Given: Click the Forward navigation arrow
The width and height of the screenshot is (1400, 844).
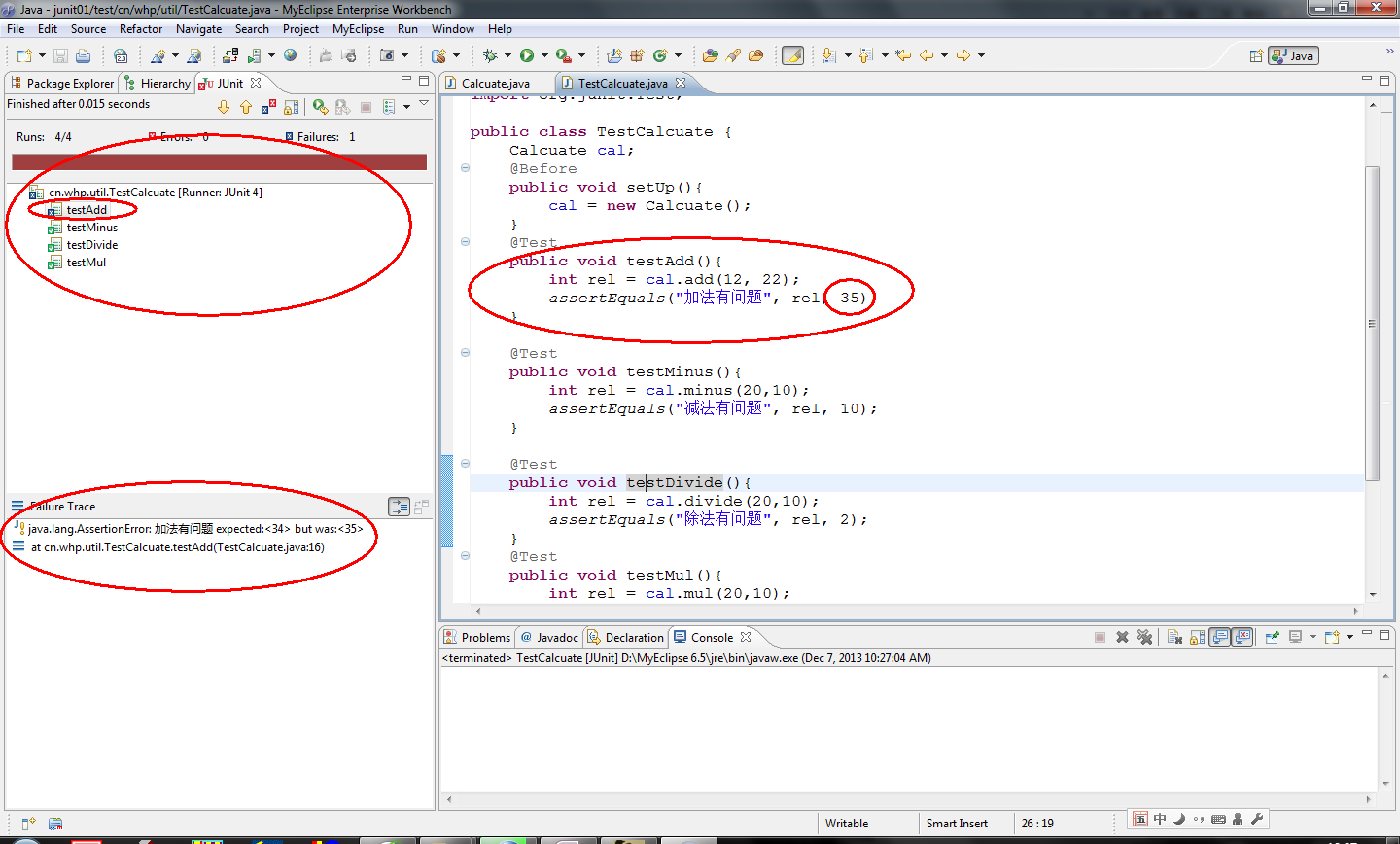Looking at the screenshot, I should point(963,55).
